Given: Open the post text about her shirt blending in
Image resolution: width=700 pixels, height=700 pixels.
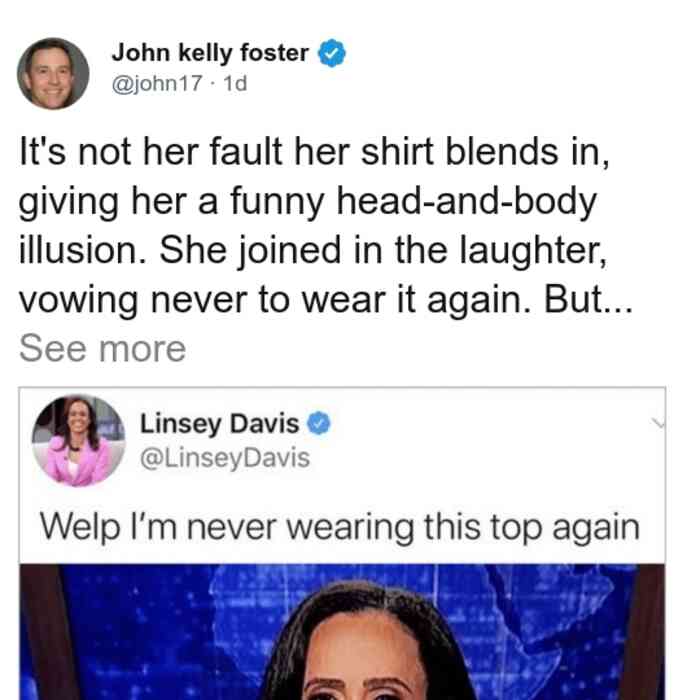Looking at the screenshot, I should pos(326,225).
